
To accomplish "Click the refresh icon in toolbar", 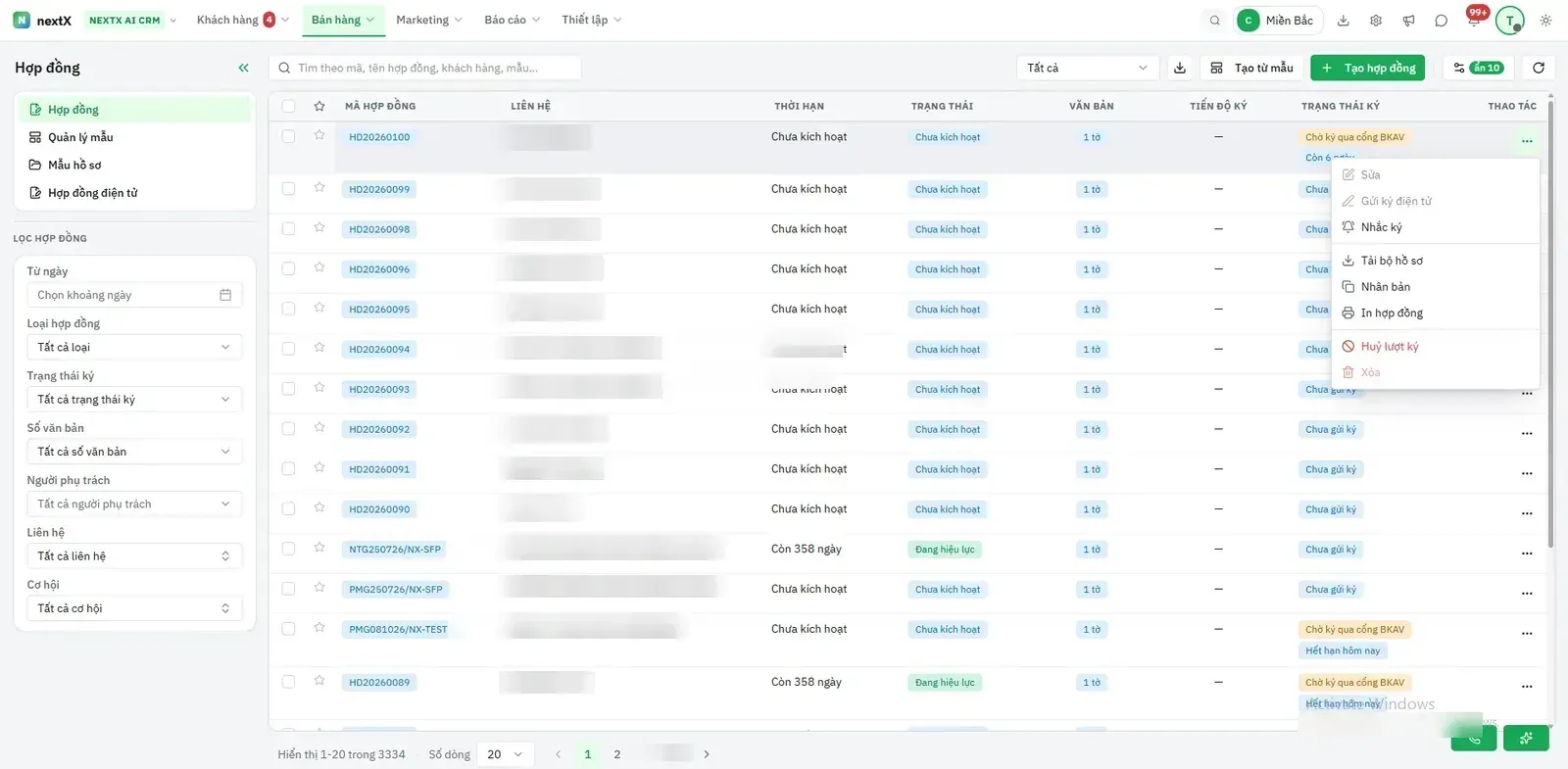I will click(x=1539, y=68).
